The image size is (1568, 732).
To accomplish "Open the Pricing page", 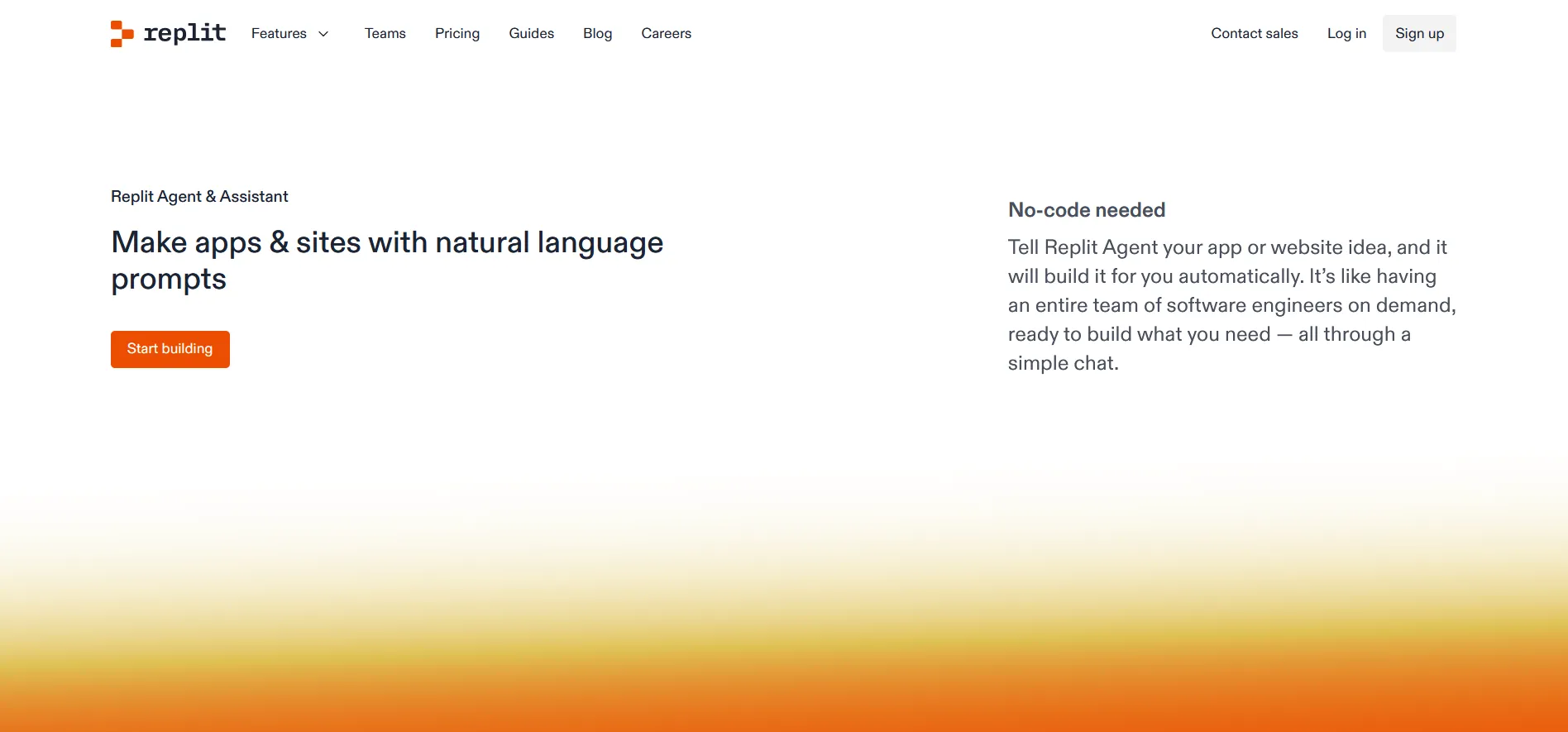I will 457,34.
